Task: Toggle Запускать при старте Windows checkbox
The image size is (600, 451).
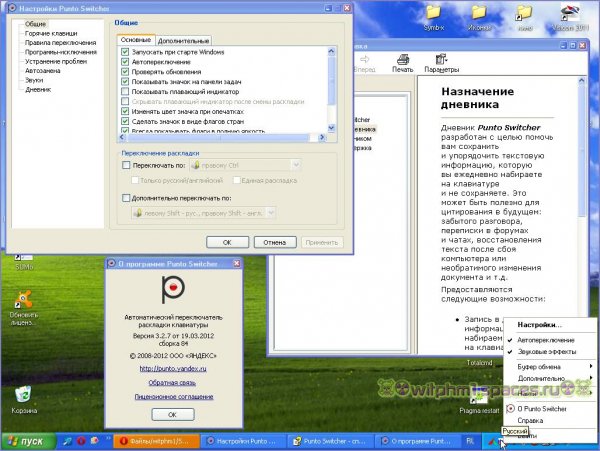Action: coord(125,52)
